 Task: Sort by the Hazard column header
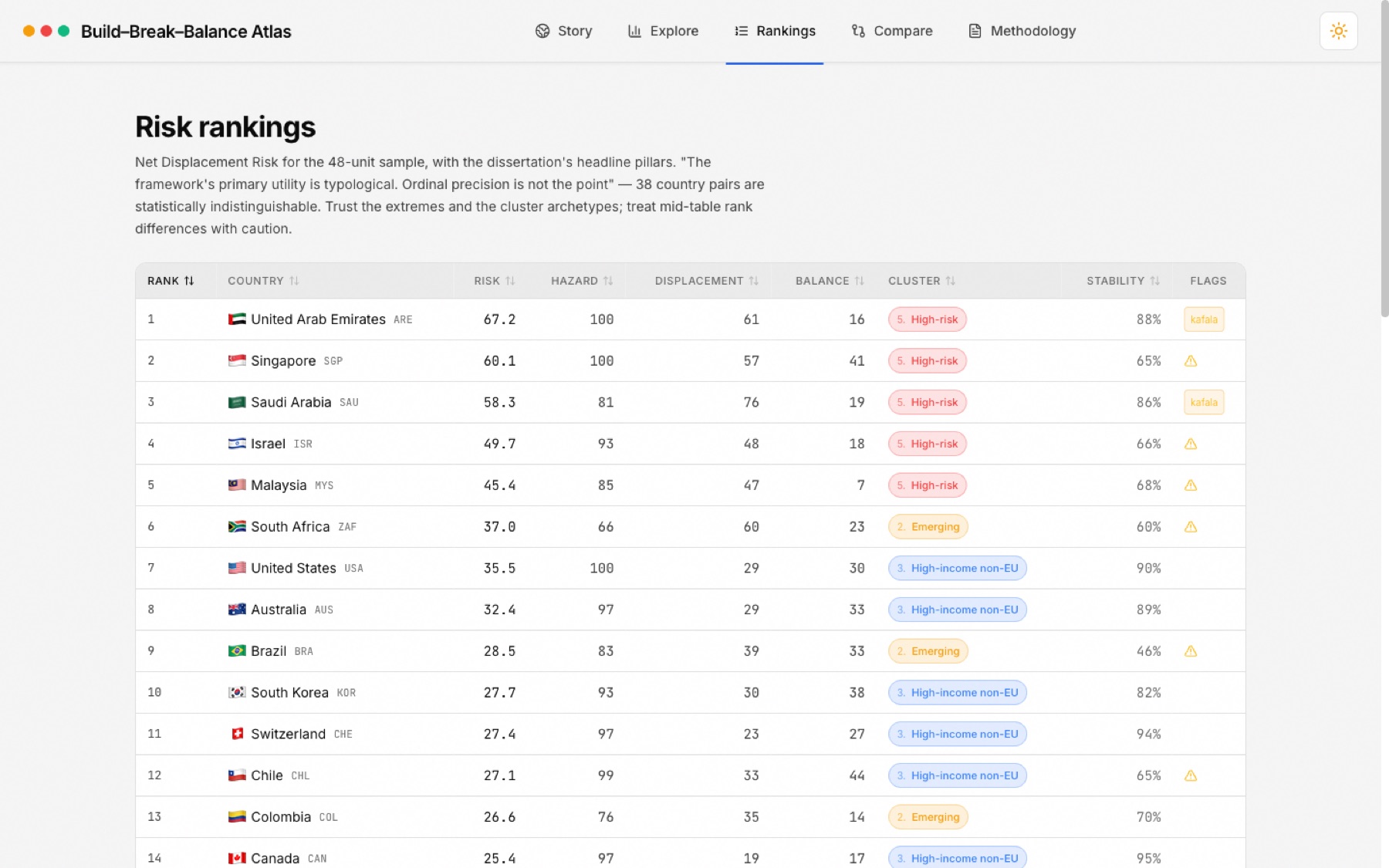coord(582,281)
